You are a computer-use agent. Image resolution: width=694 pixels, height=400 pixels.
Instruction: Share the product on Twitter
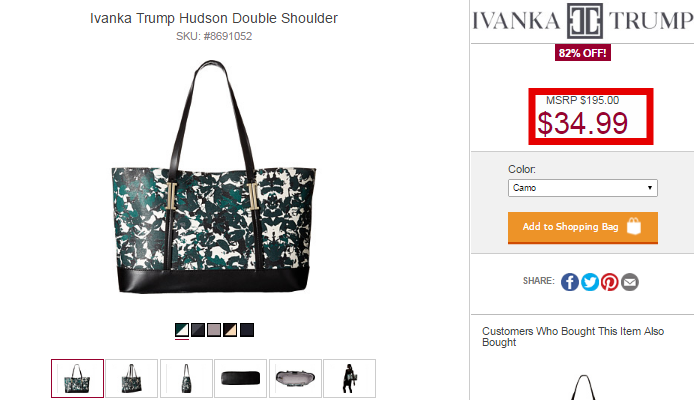pos(590,282)
